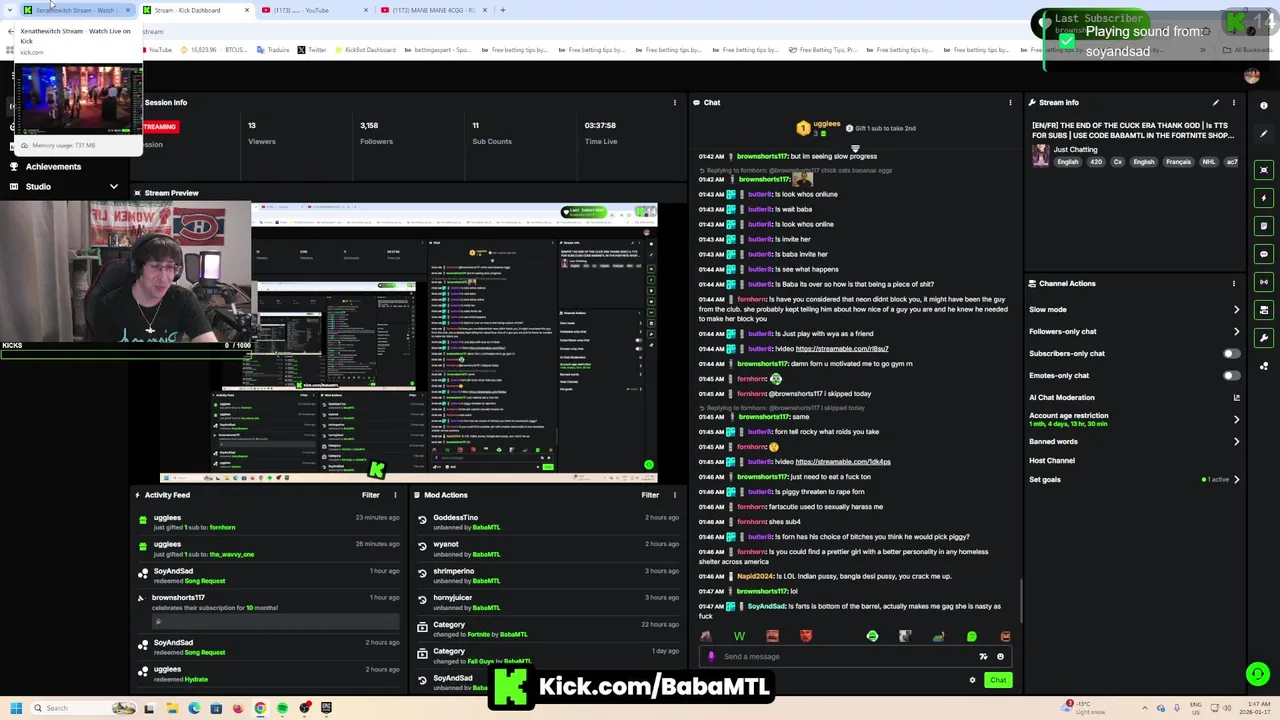This screenshot has width=1280, height=720.
Task: Click Host Channel in Channel Actions
Action: coord(1052,461)
